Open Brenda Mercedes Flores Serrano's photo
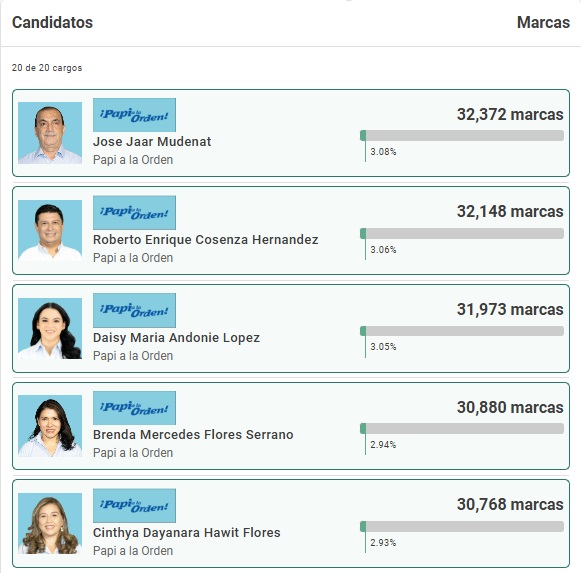 coord(50,426)
